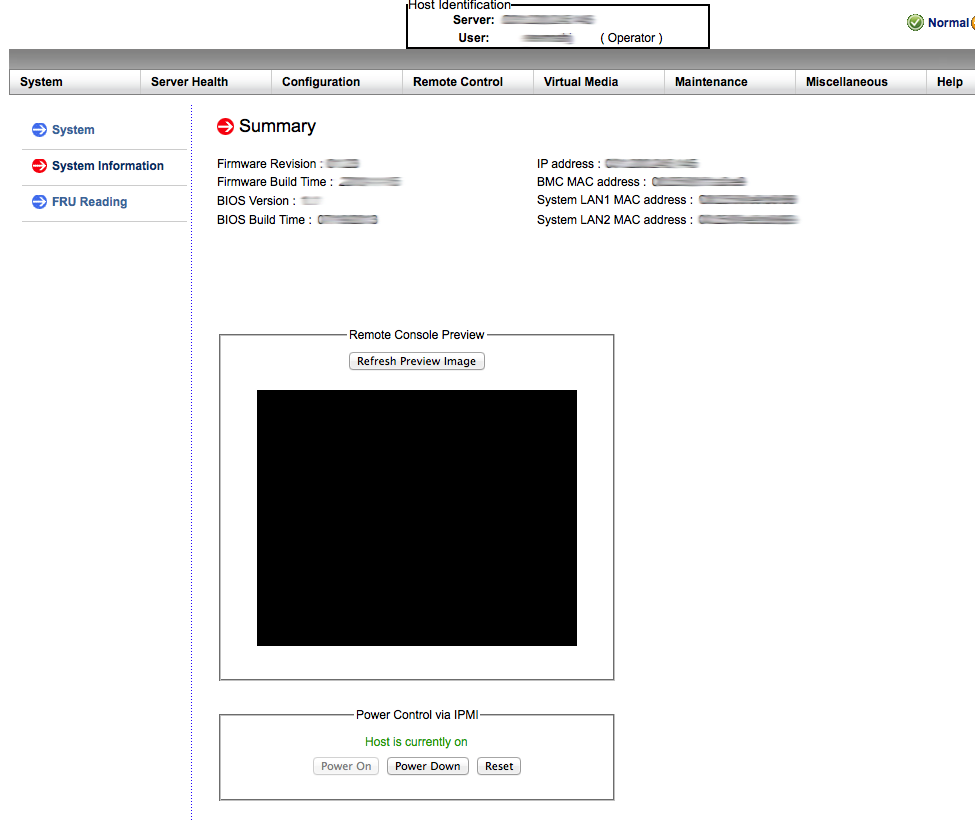Open the Configuration menu
Viewport: 975px width, 822px height.
pos(321,82)
